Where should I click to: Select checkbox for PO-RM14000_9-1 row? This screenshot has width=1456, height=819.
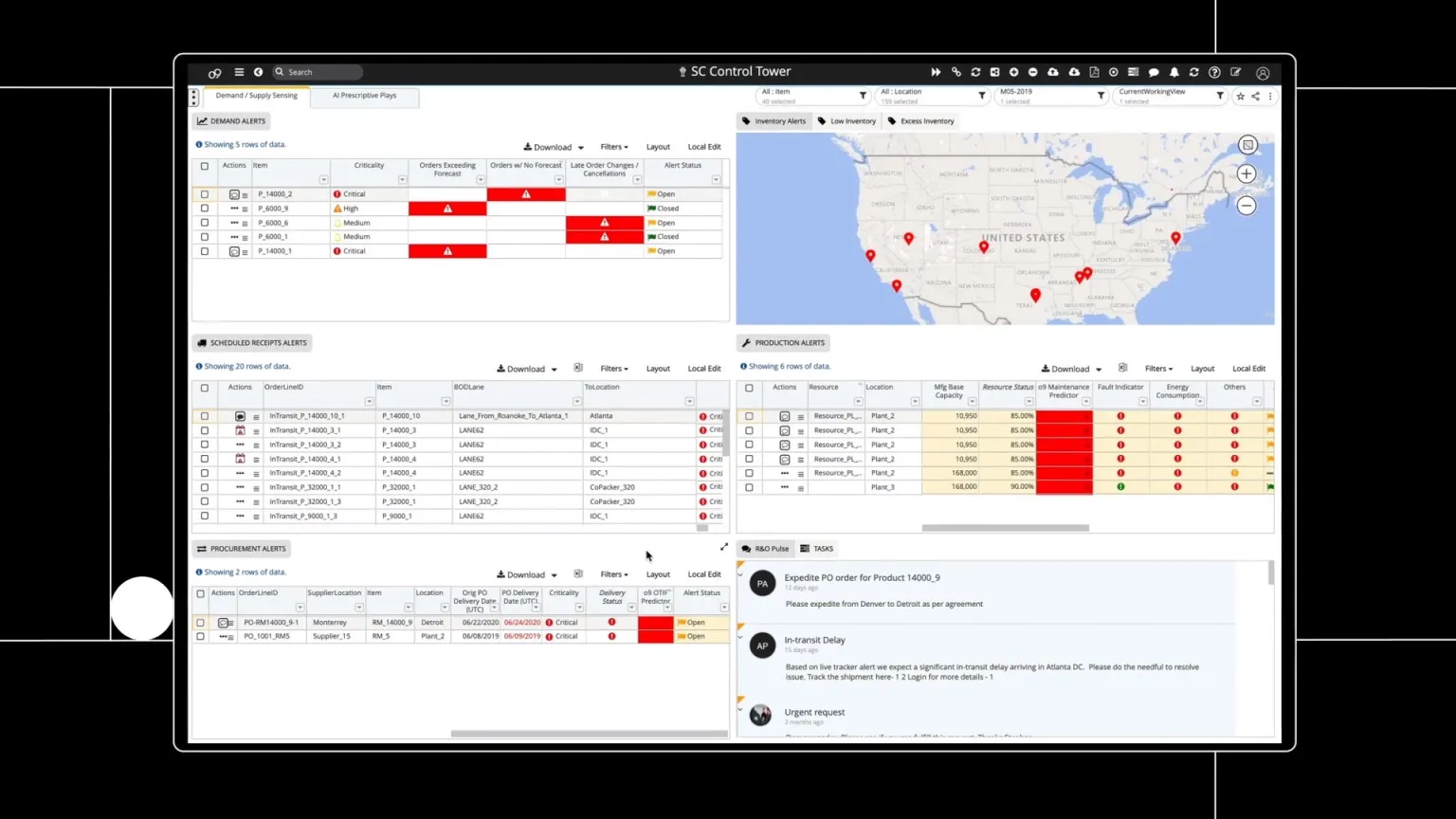coord(200,623)
